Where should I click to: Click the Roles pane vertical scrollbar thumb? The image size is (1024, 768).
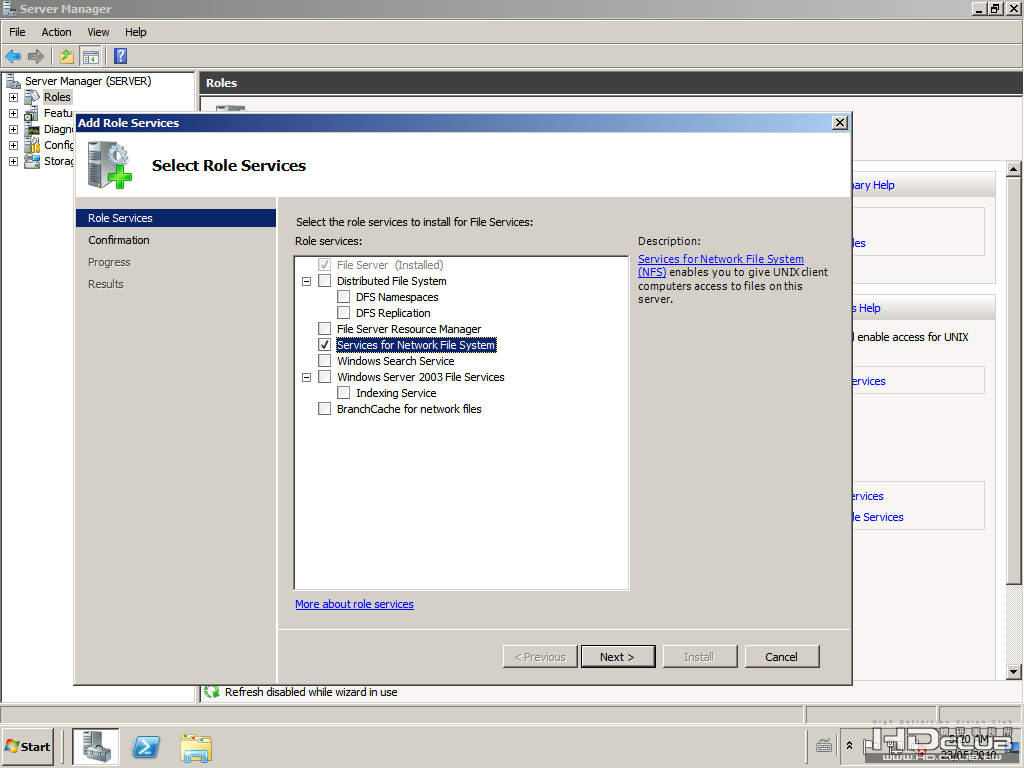click(1013, 381)
